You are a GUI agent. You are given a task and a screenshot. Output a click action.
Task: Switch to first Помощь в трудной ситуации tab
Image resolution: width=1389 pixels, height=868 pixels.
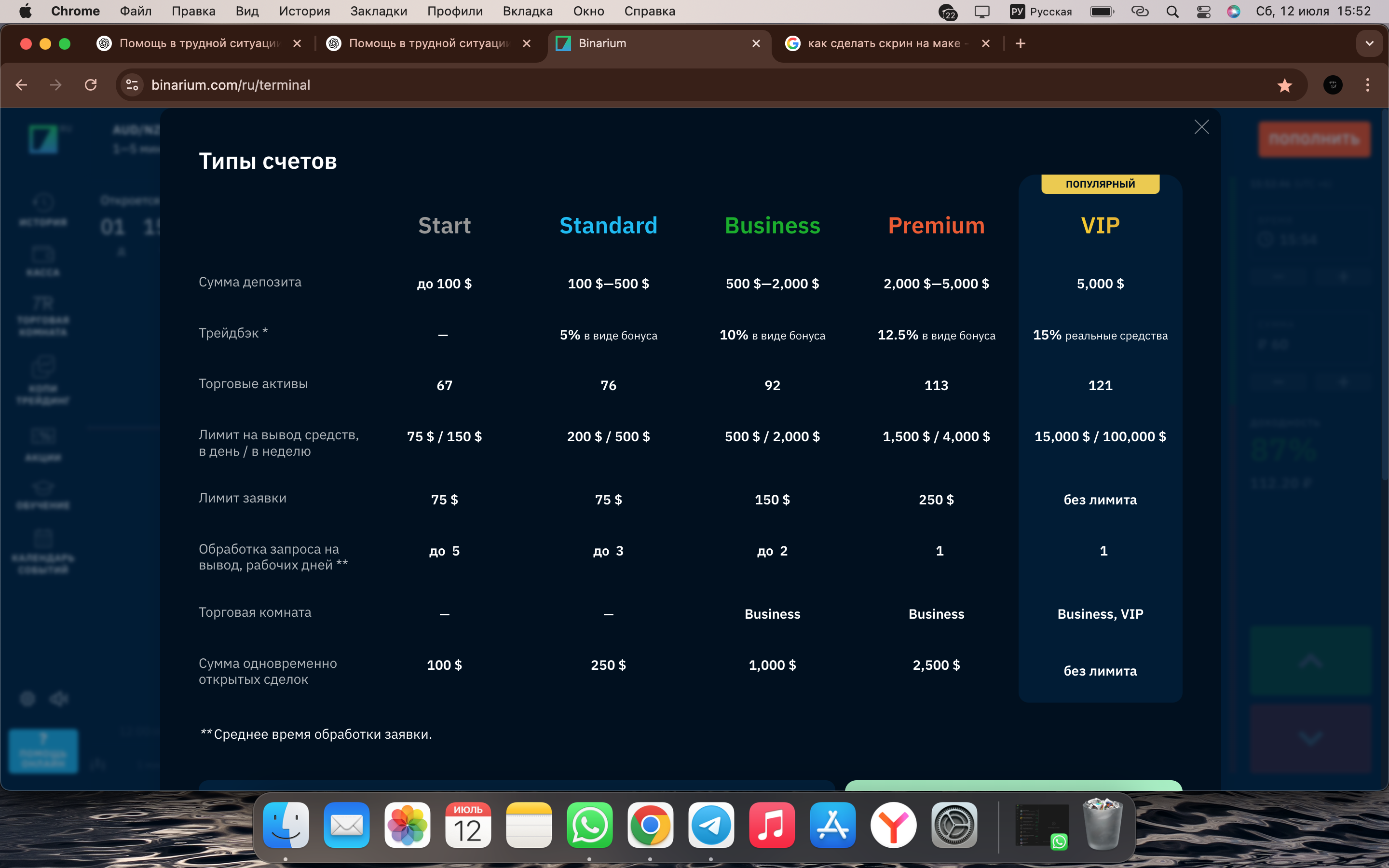click(x=199, y=43)
